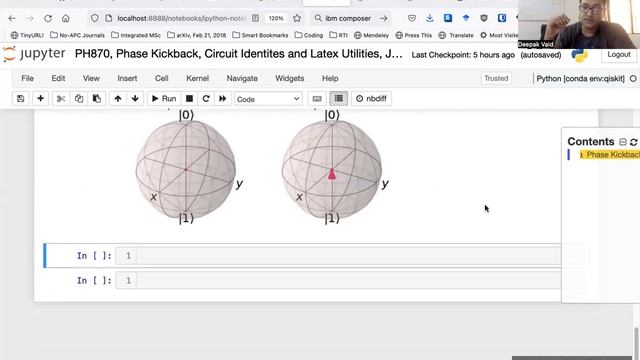This screenshot has width=640, height=360.
Task: Click the Trusted notebook indicator
Action: tap(496, 78)
